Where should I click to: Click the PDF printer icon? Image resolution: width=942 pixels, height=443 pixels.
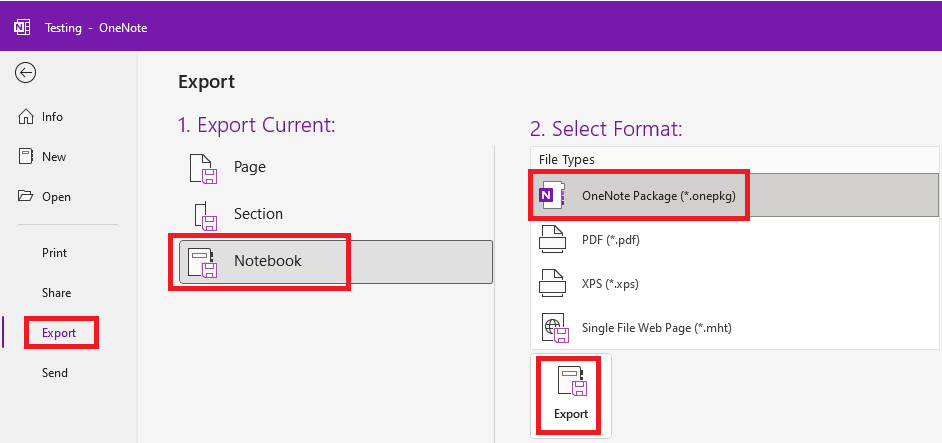(x=553, y=240)
